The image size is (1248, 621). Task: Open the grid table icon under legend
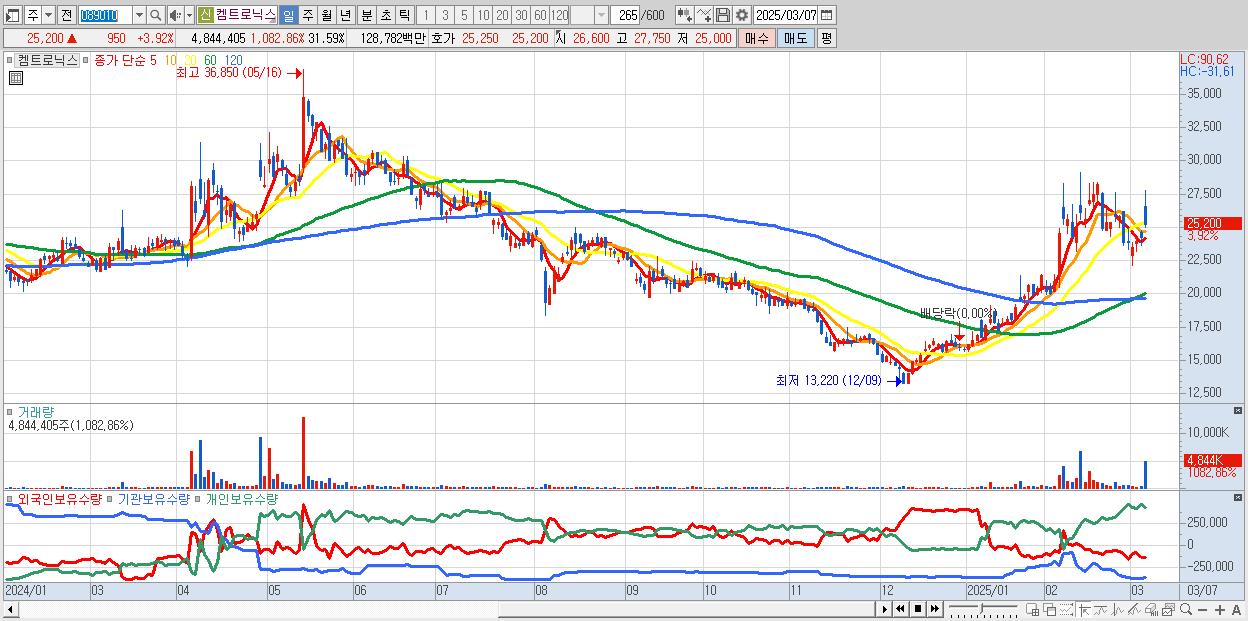tap(16, 79)
